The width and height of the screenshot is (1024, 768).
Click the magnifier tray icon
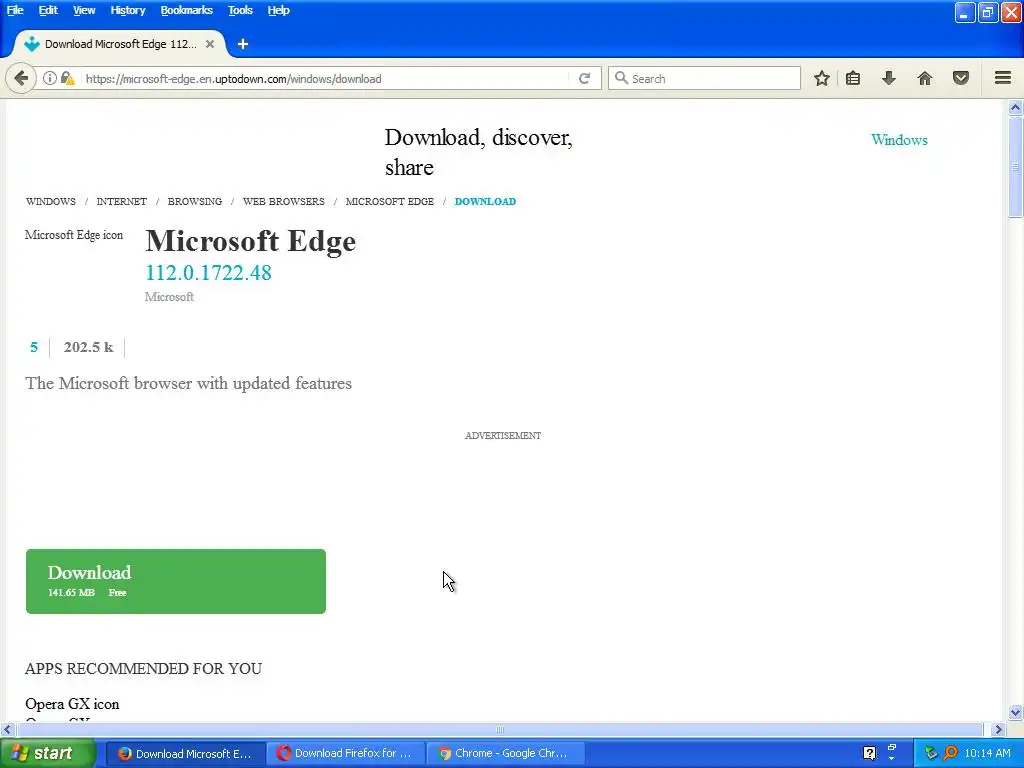(x=950, y=753)
